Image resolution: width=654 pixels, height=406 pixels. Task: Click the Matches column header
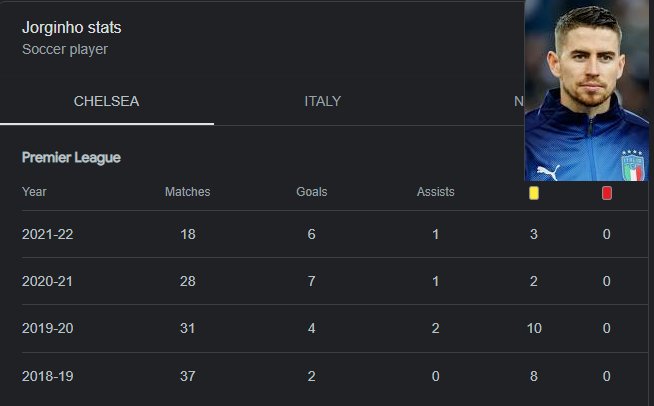(x=187, y=192)
